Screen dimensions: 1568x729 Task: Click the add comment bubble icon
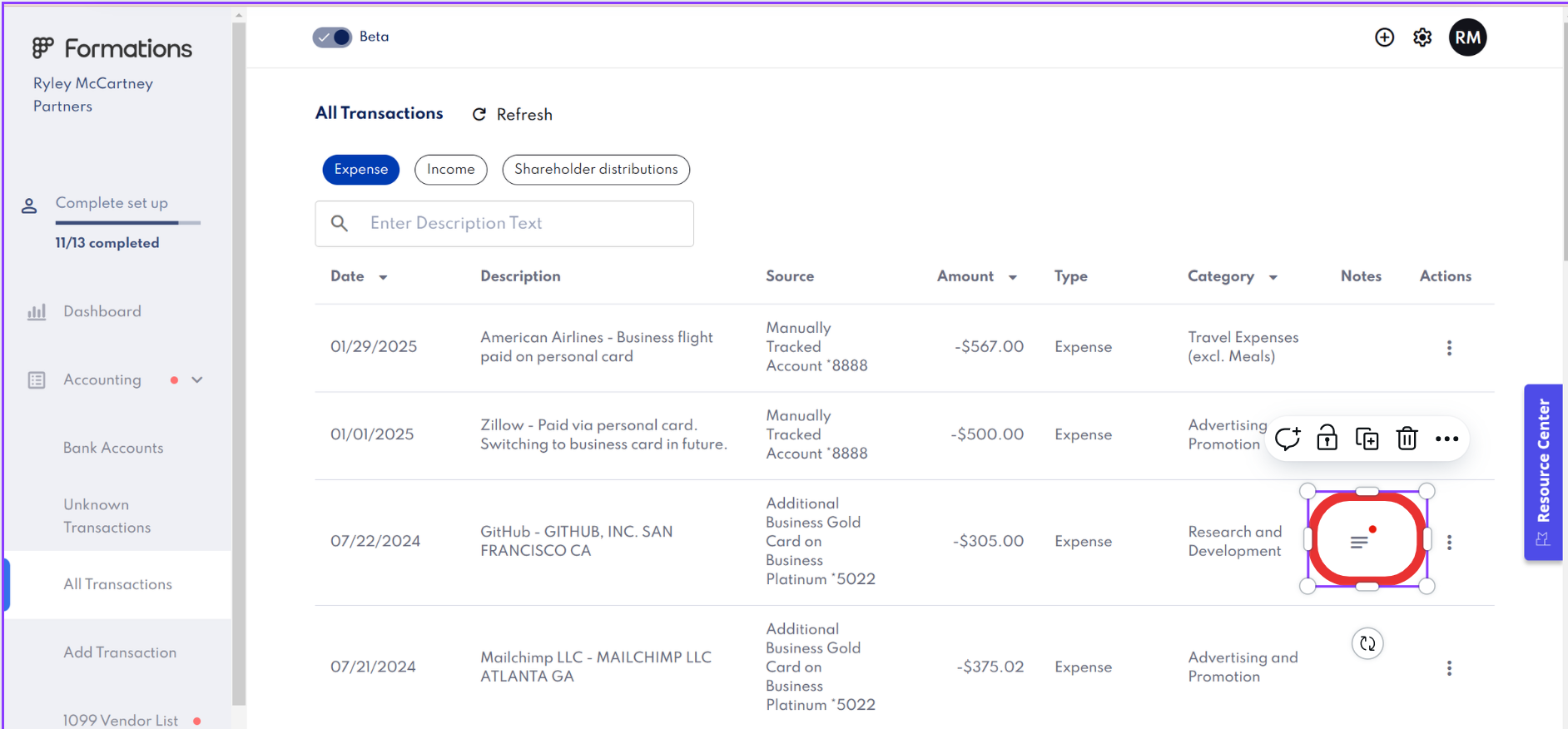pos(1288,438)
